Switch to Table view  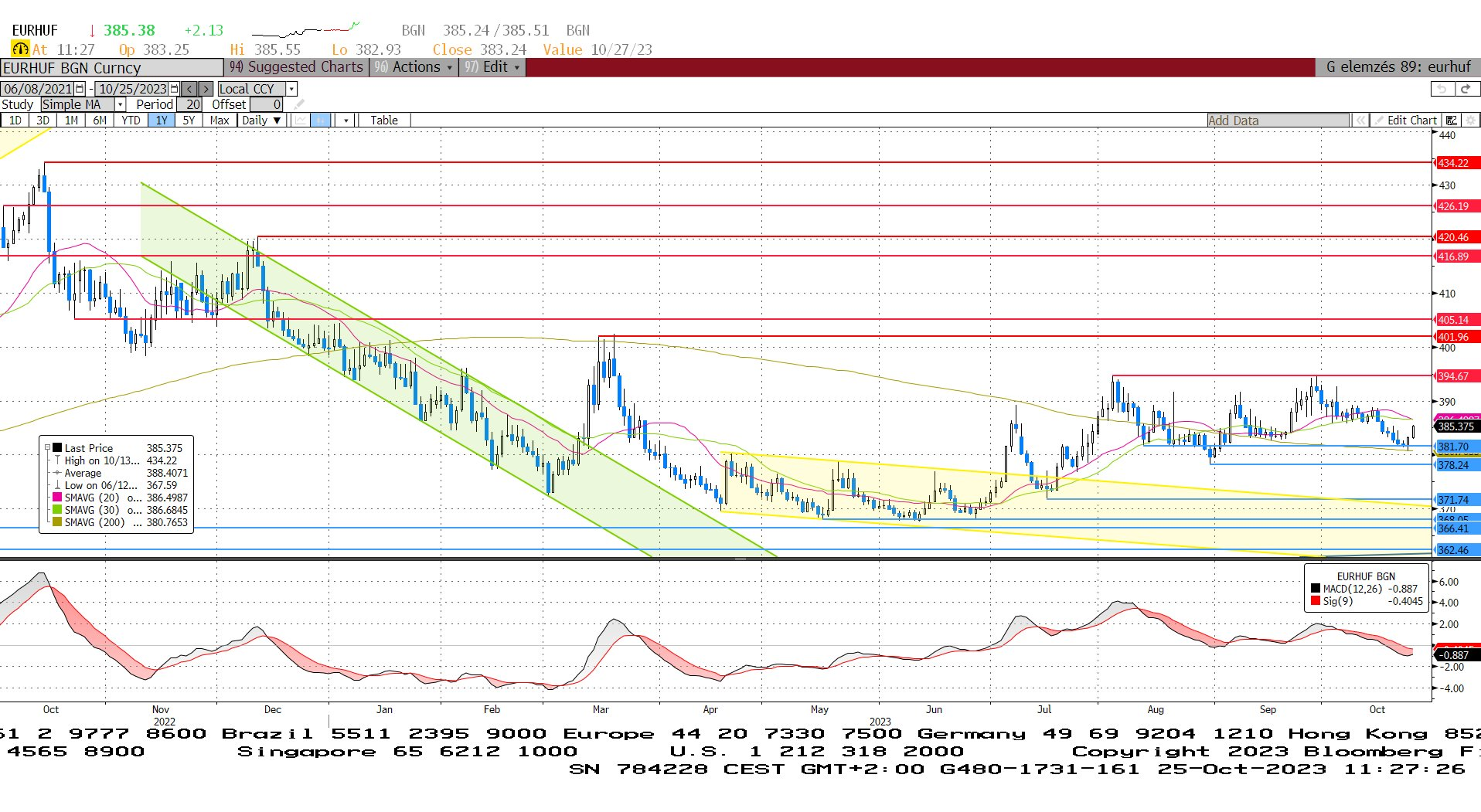click(x=383, y=120)
